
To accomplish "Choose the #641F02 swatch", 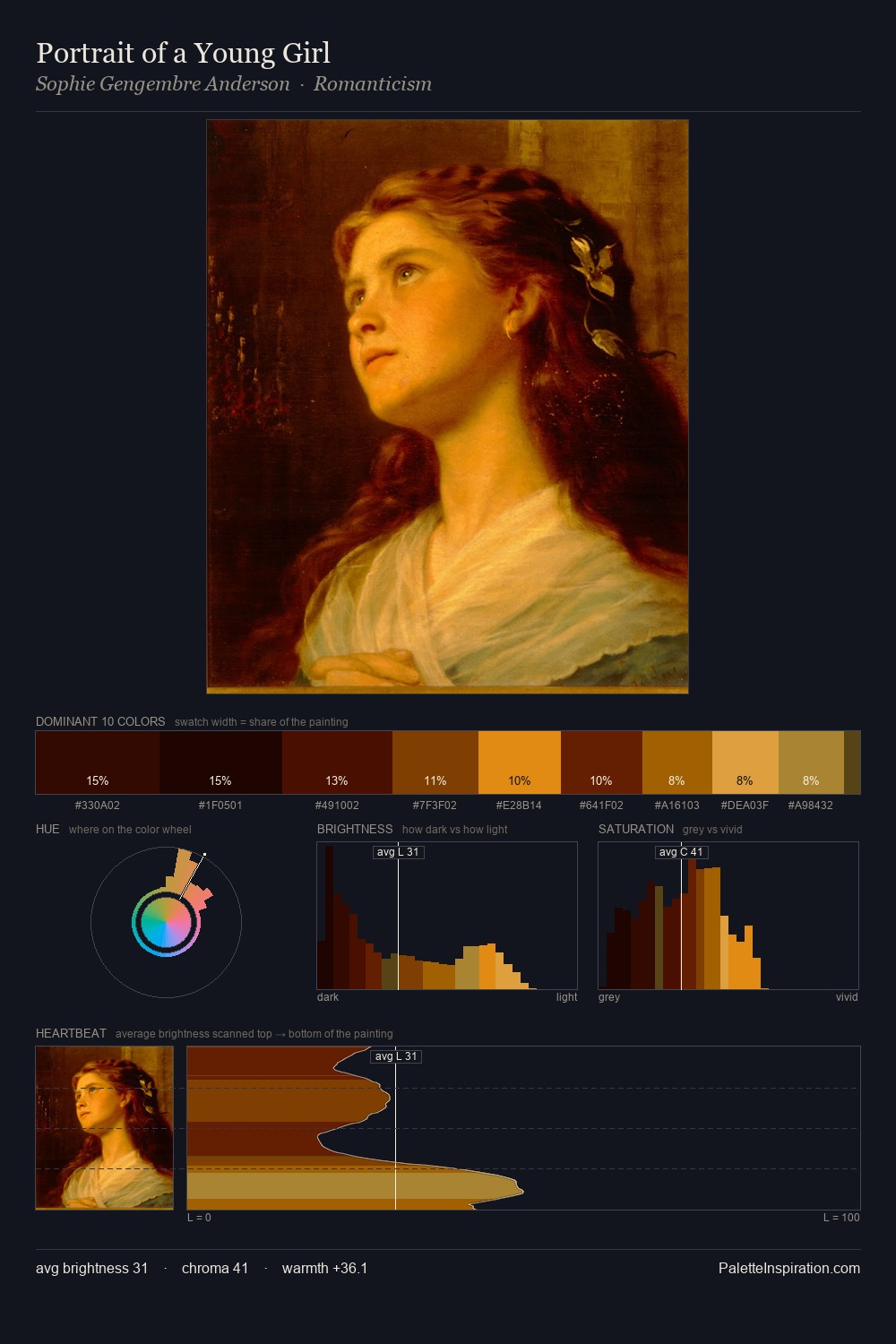I will pyautogui.click(x=601, y=762).
